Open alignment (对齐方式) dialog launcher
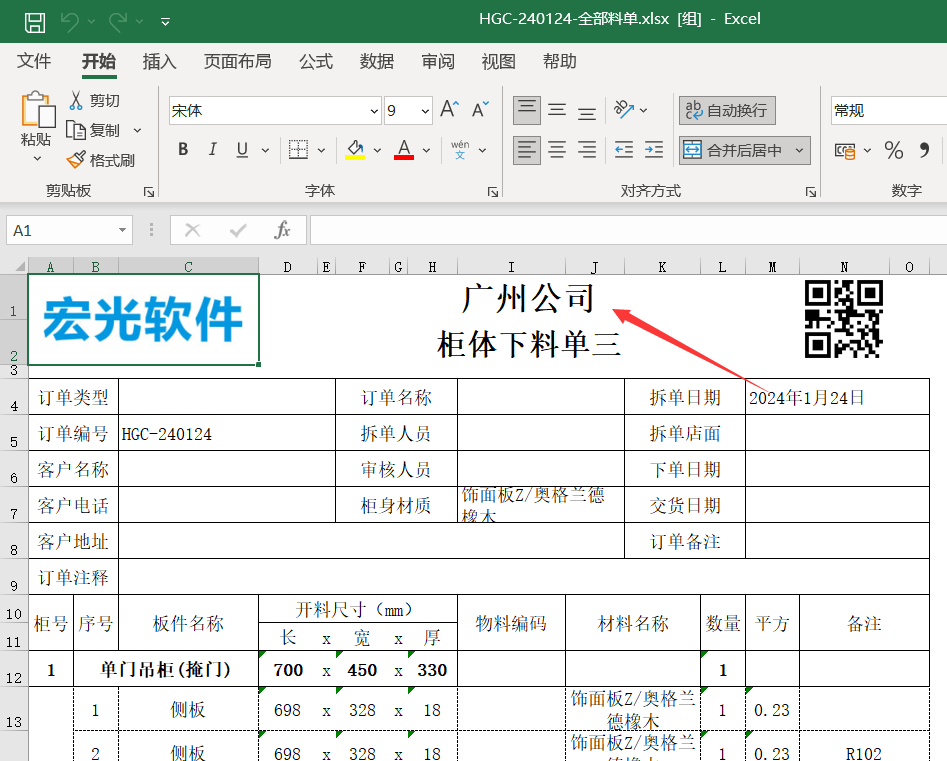The image size is (947, 761). [x=811, y=191]
